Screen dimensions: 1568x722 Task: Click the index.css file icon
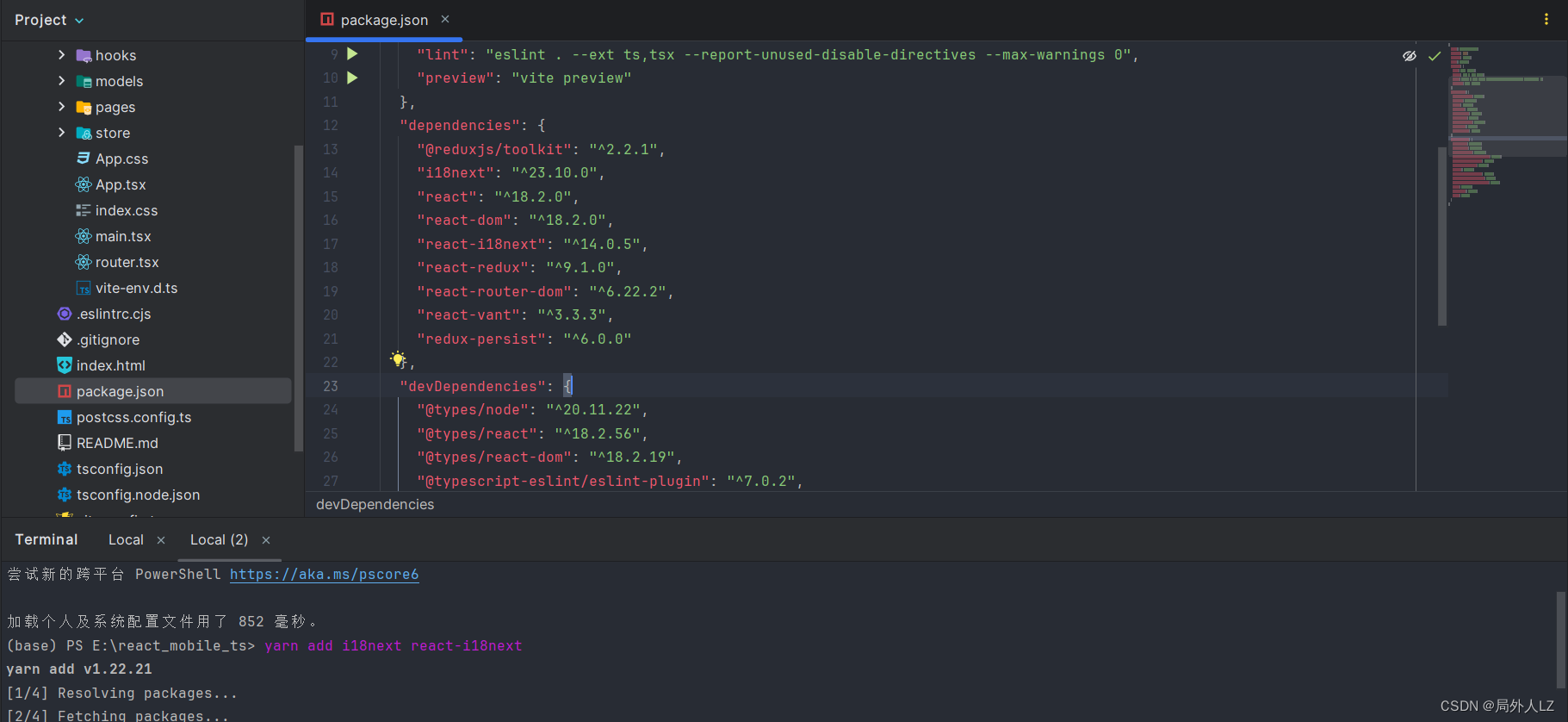click(84, 210)
